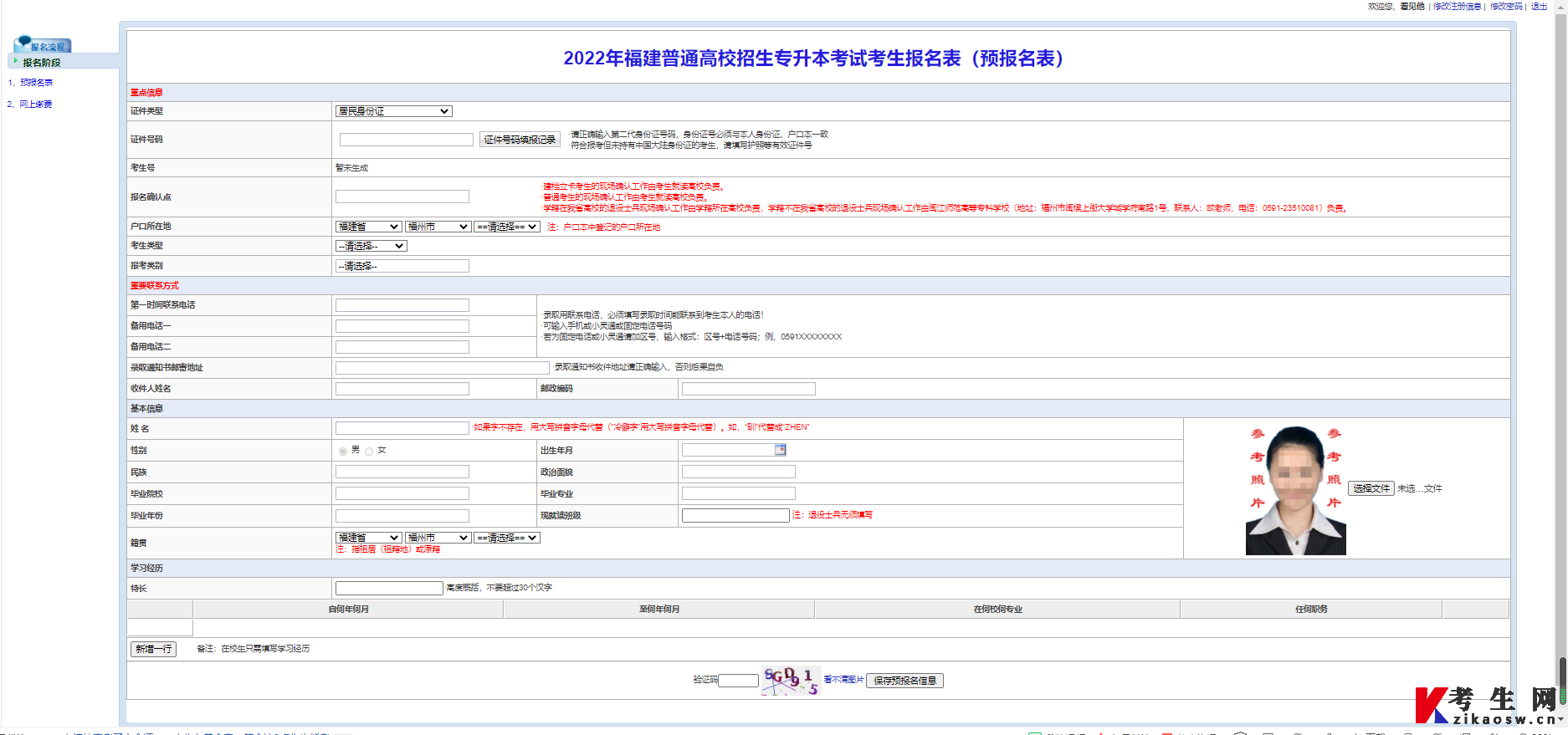Focus the 第一时间联系电话 input field
1568x735 pixels.
tap(402, 305)
